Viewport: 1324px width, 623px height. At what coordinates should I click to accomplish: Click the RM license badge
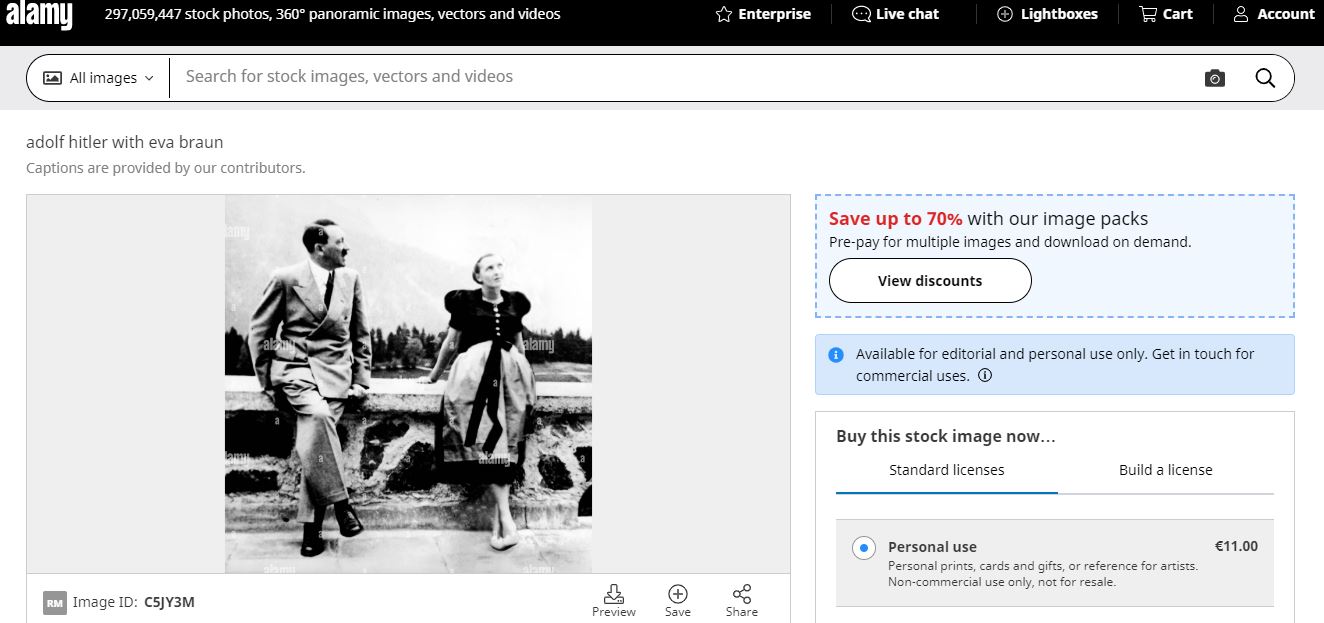[55, 602]
